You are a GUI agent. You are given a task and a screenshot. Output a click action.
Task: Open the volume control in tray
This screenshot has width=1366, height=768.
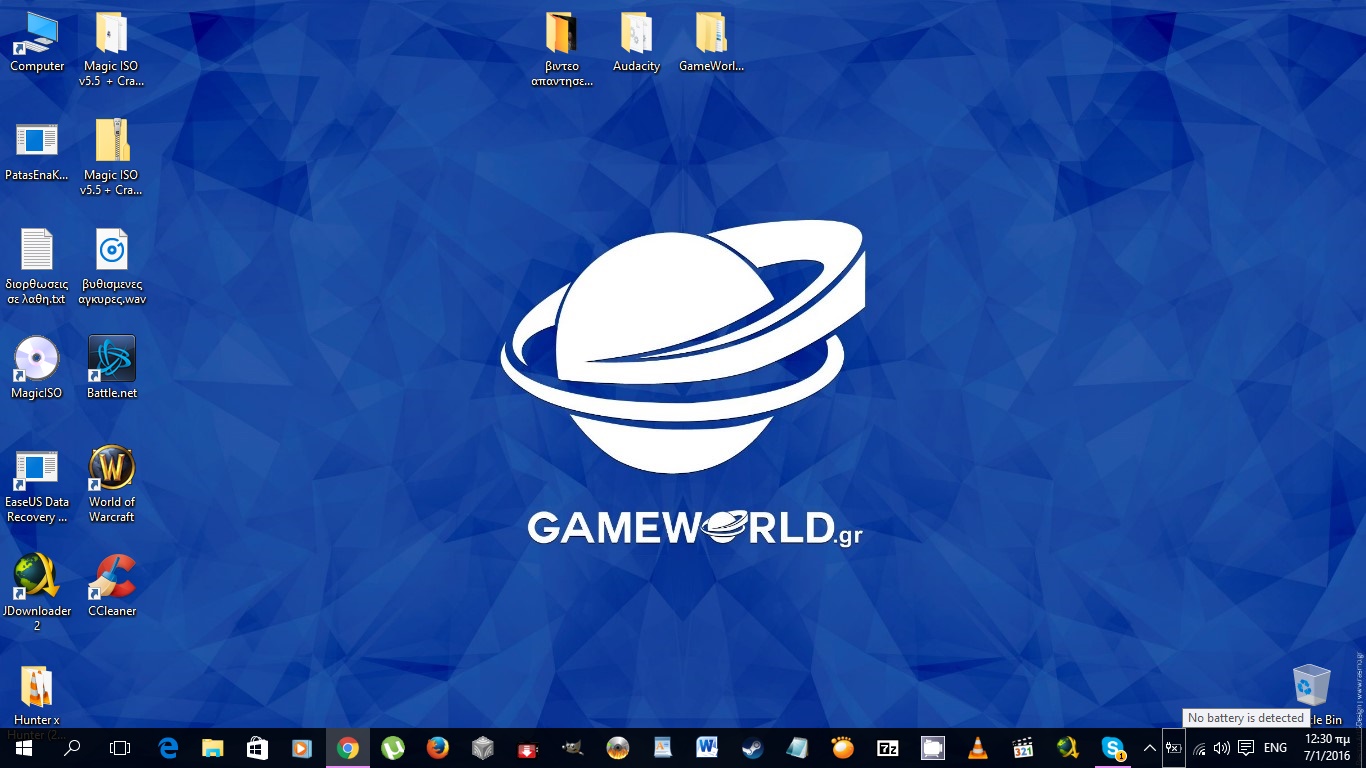point(1221,748)
